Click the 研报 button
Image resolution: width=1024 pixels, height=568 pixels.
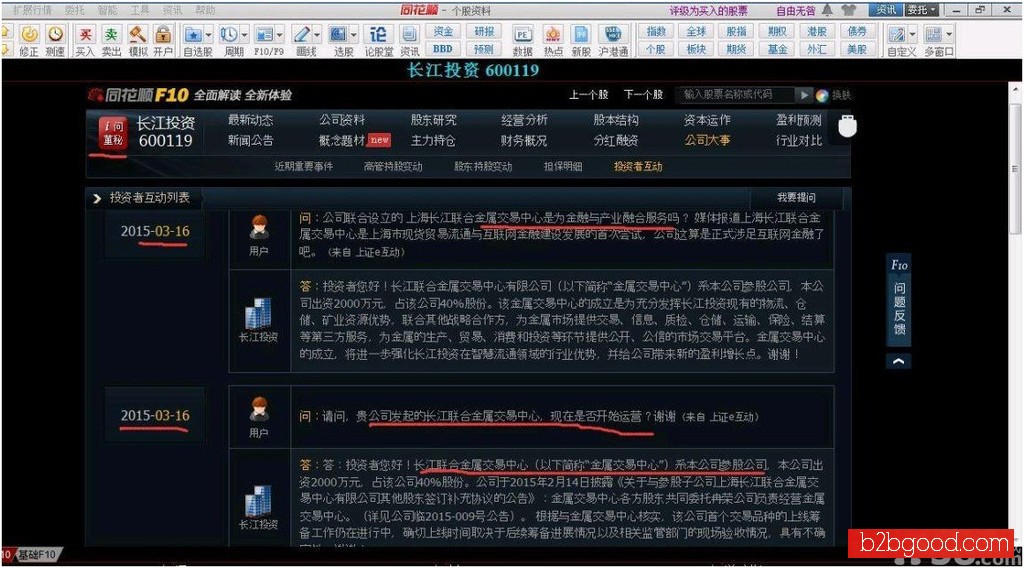pos(484,31)
